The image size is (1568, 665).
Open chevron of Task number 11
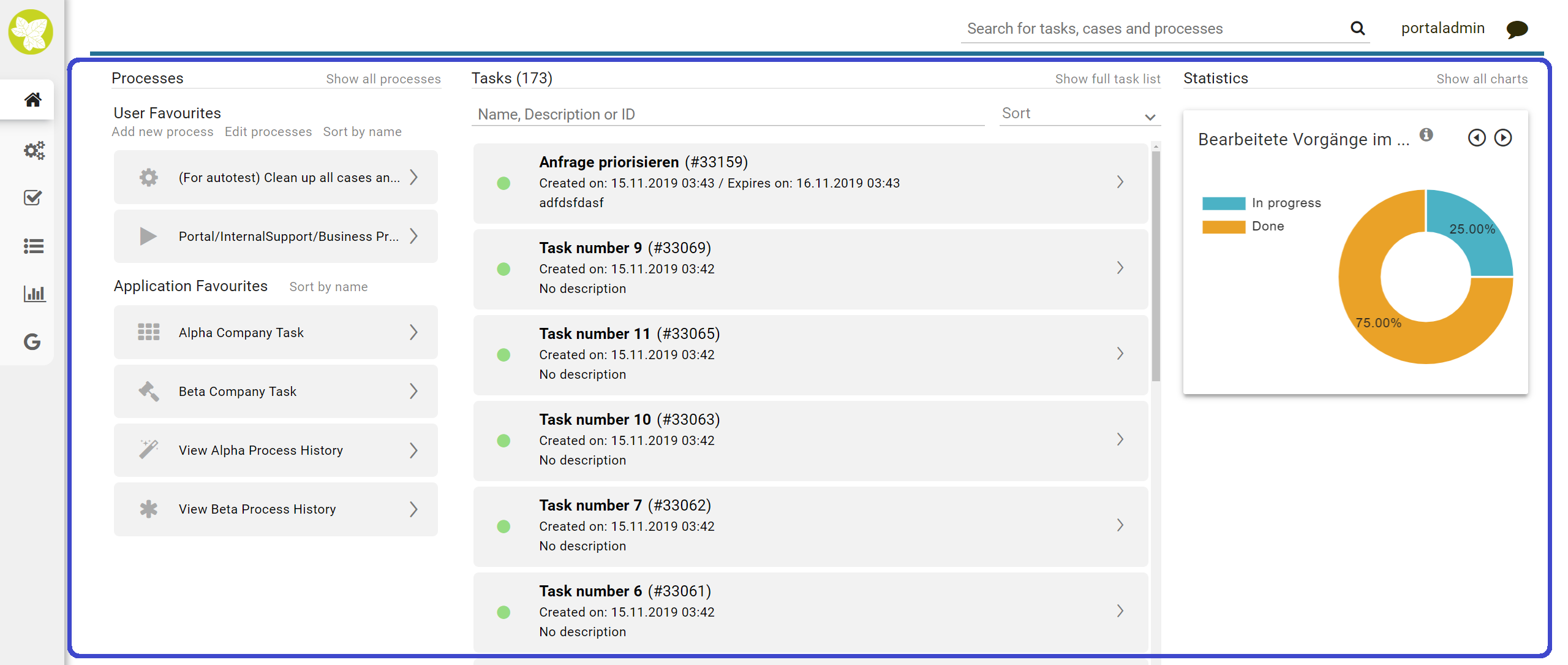[x=1120, y=354]
